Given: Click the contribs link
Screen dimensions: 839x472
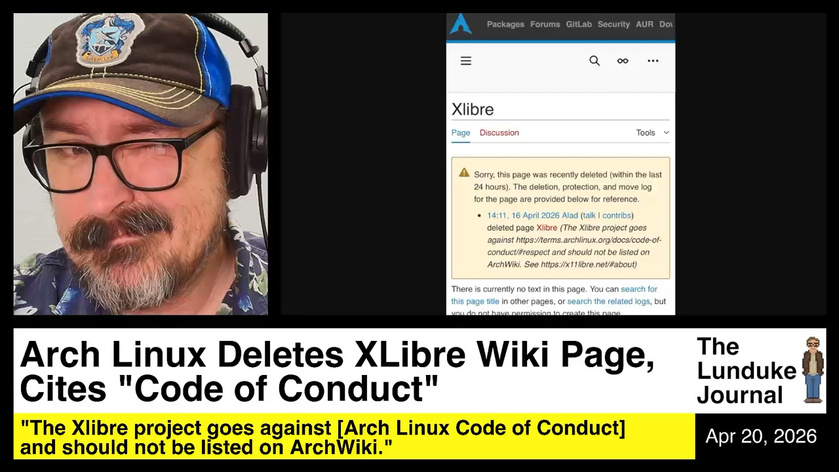Looking at the screenshot, I should [617, 215].
